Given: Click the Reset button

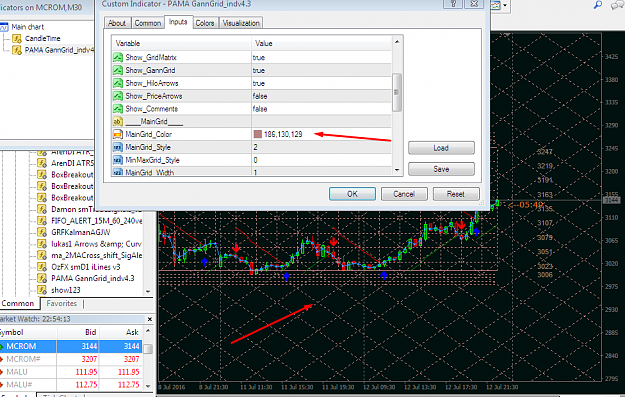Looking at the screenshot, I should point(456,194).
